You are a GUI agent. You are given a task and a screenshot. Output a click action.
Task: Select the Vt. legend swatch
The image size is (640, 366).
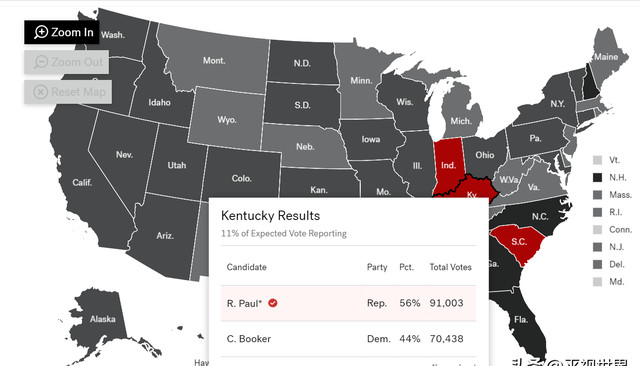point(597,160)
